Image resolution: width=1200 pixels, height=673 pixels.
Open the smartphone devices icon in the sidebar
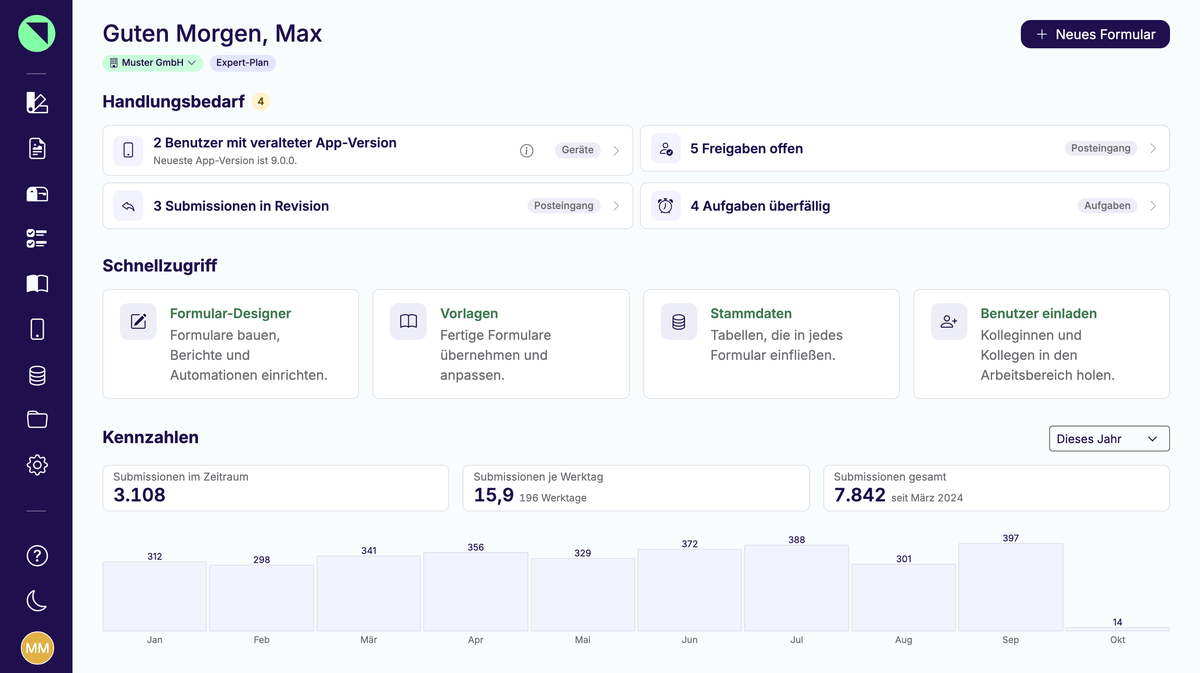pyautogui.click(x=37, y=329)
